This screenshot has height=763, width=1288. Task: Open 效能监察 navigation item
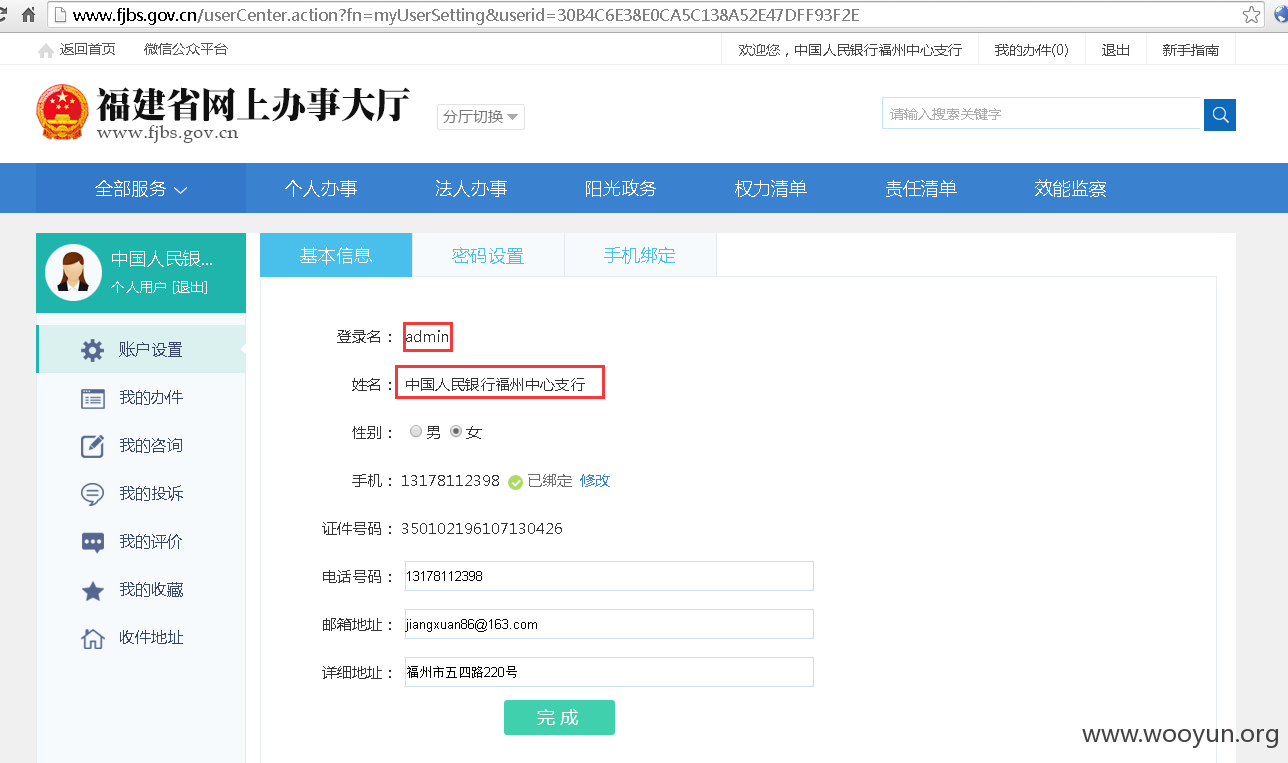1071,188
